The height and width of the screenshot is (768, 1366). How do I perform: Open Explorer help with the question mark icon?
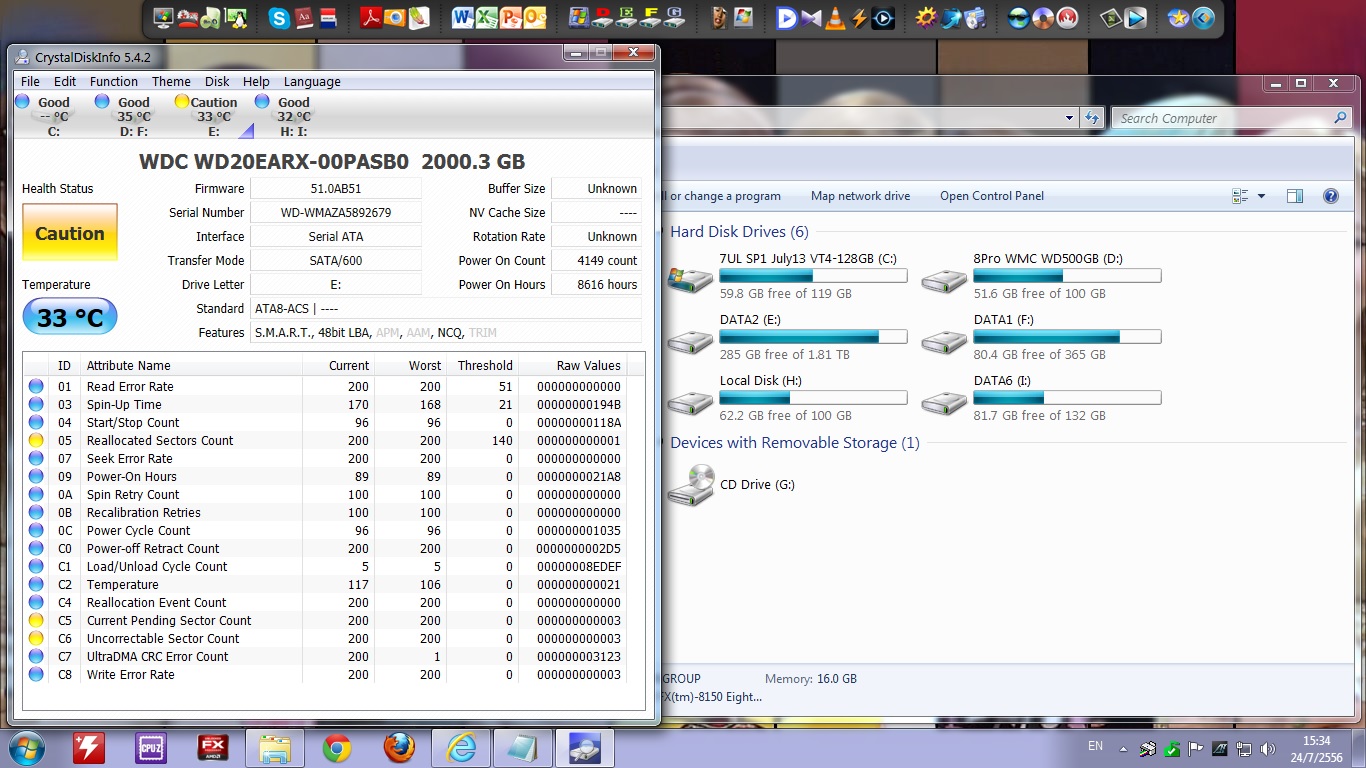[x=1331, y=196]
